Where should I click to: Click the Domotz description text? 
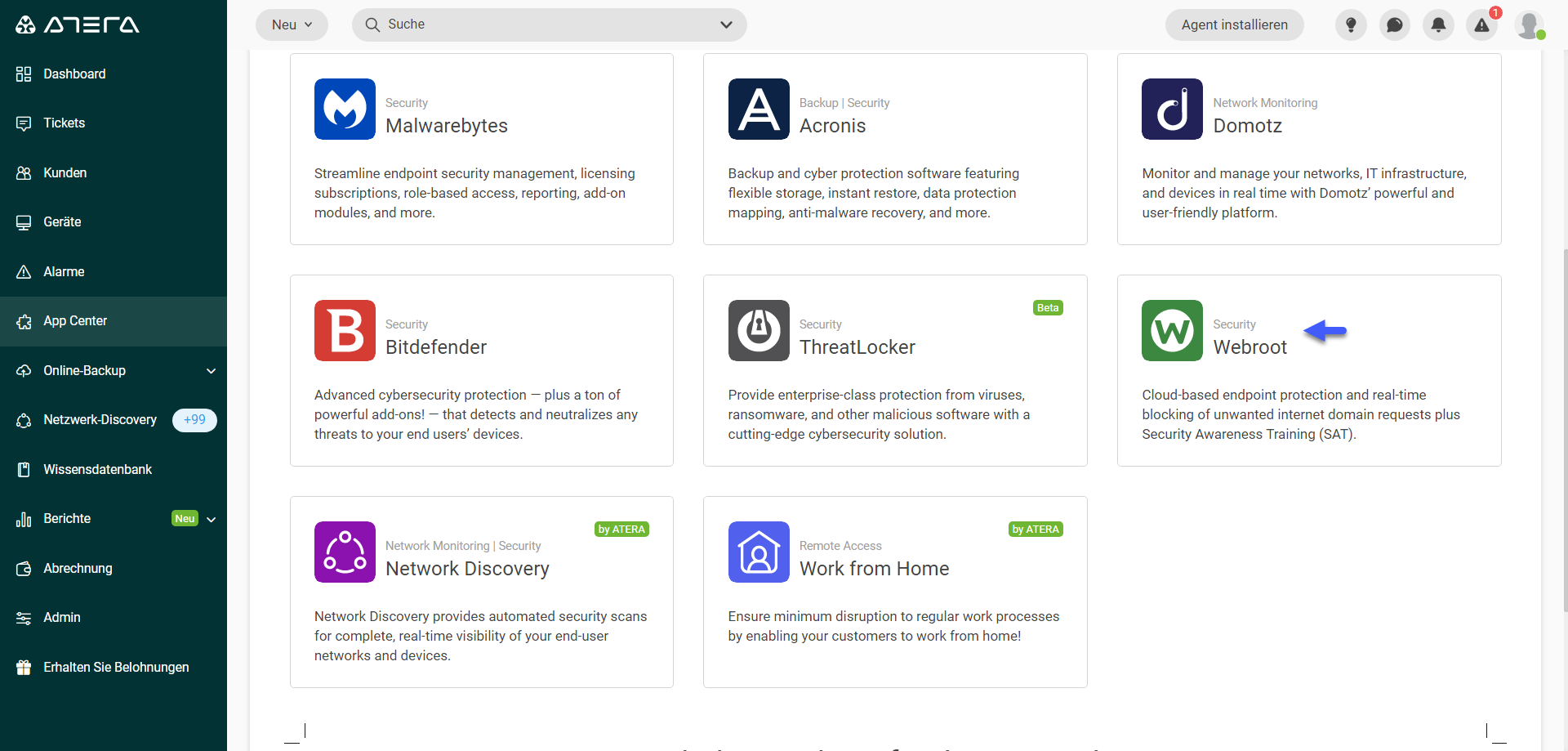(x=1304, y=193)
